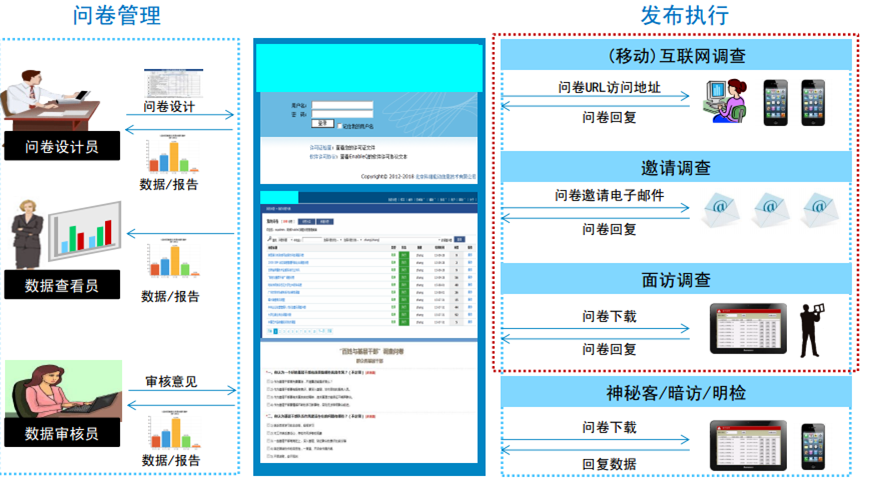Click '问卷回复' in 邀请调查 section
This screenshot has height=481, width=872.
point(609,229)
